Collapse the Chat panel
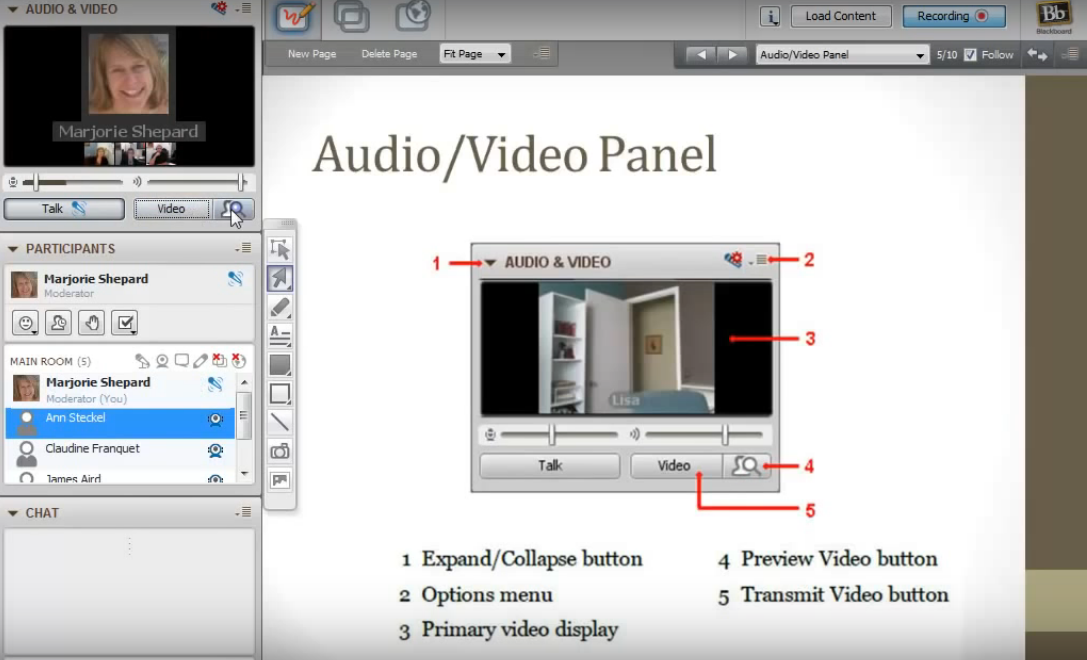 click(x=12, y=513)
